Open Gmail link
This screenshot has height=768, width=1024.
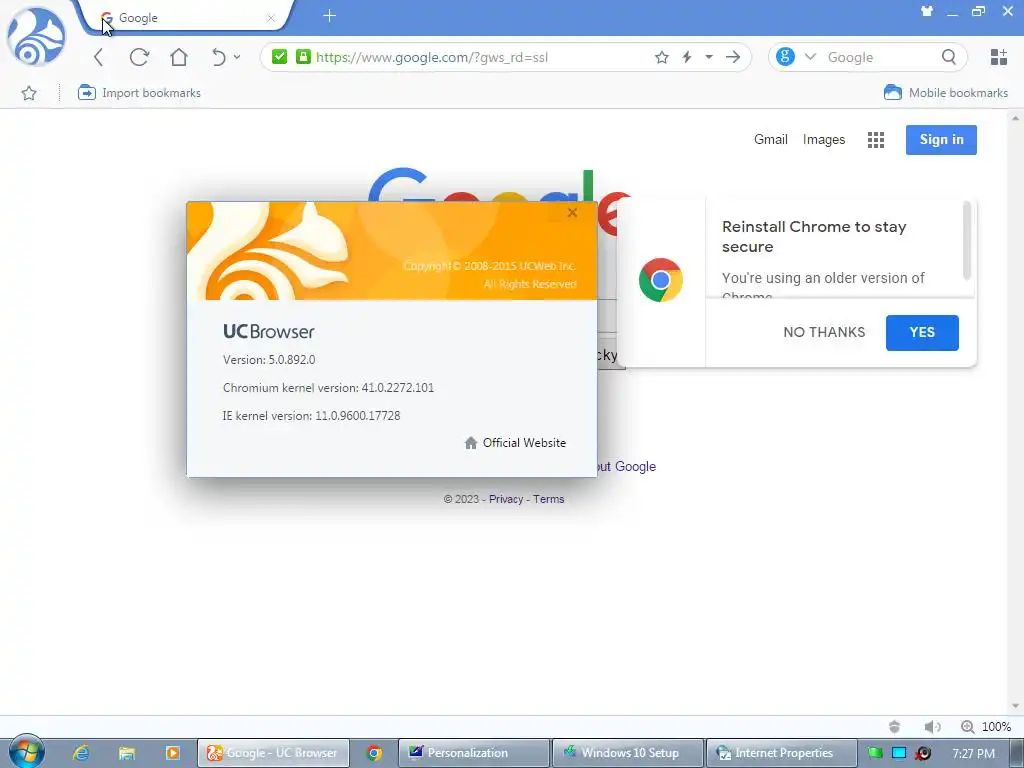click(x=771, y=139)
